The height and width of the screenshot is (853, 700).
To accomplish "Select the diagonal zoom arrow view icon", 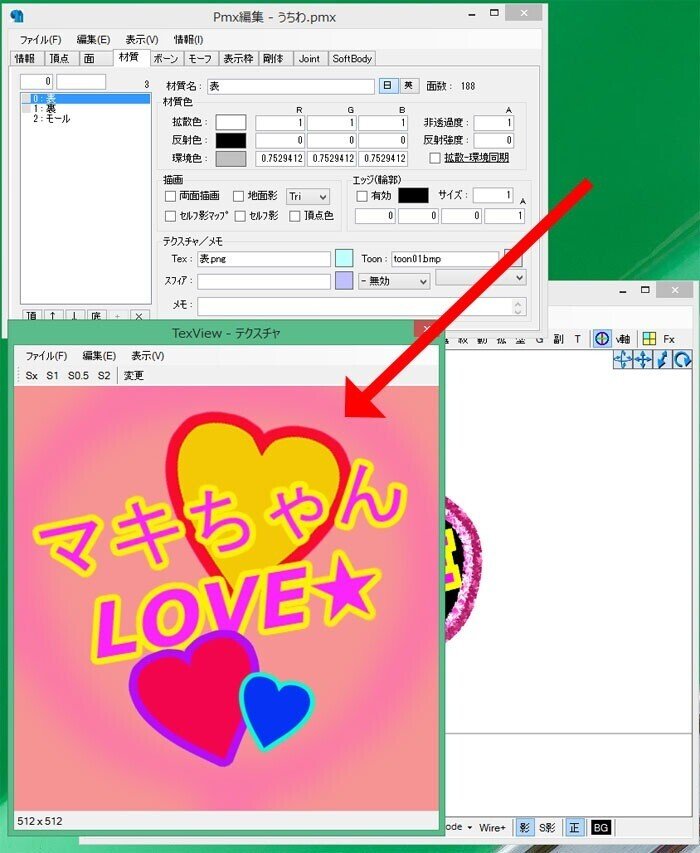I will [662, 360].
